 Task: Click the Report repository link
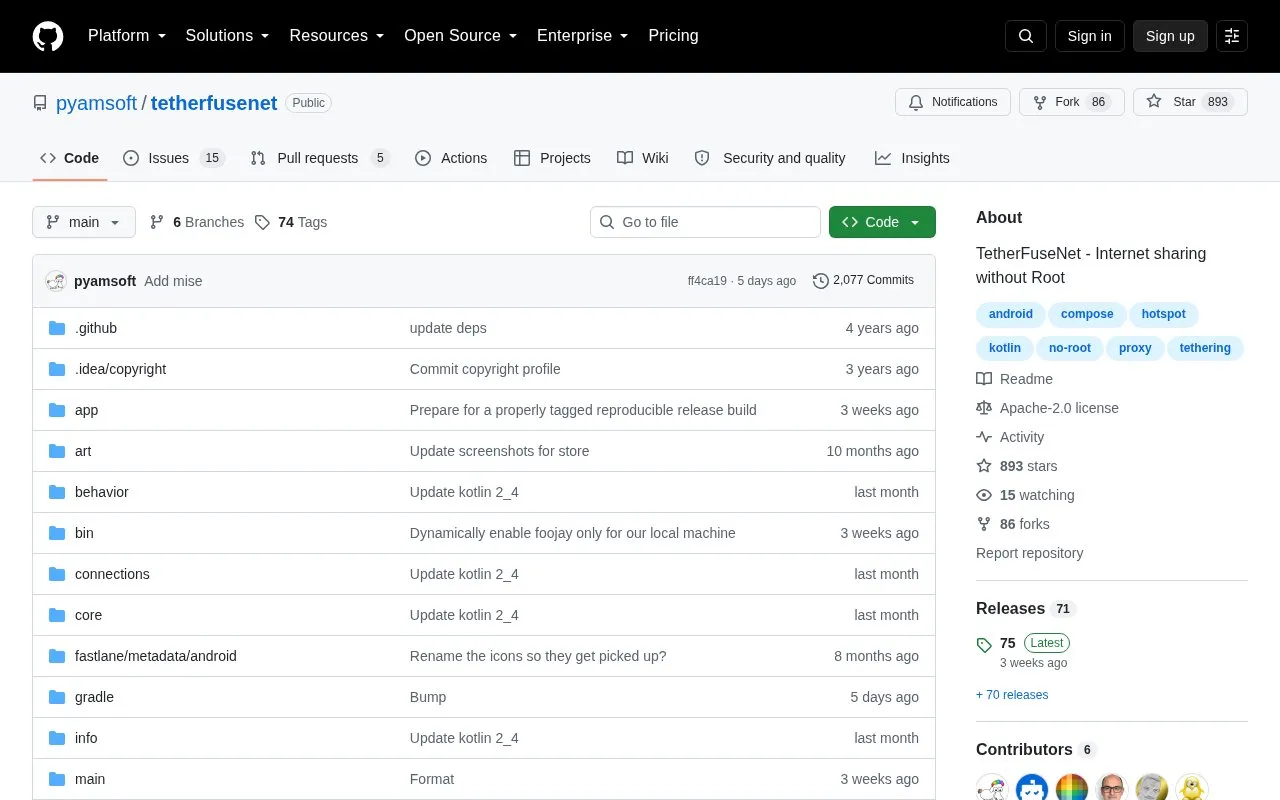coord(1029,553)
